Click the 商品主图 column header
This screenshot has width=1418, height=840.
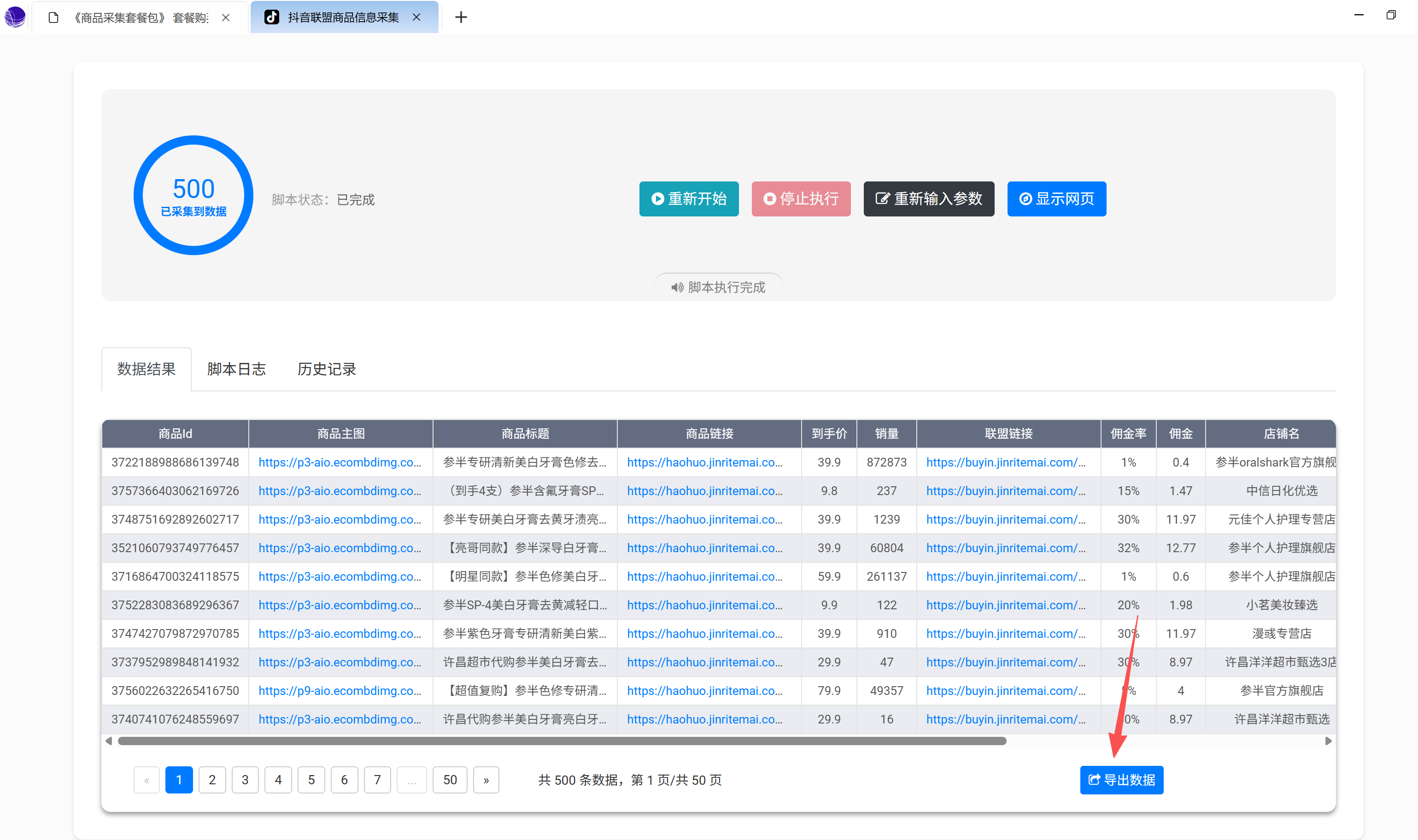(341, 433)
